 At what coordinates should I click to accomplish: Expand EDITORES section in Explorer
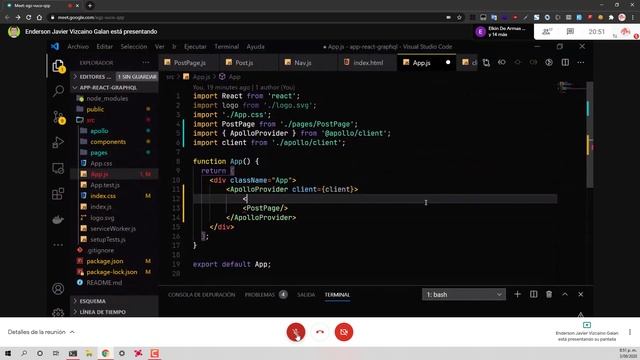(x=114, y=77)
